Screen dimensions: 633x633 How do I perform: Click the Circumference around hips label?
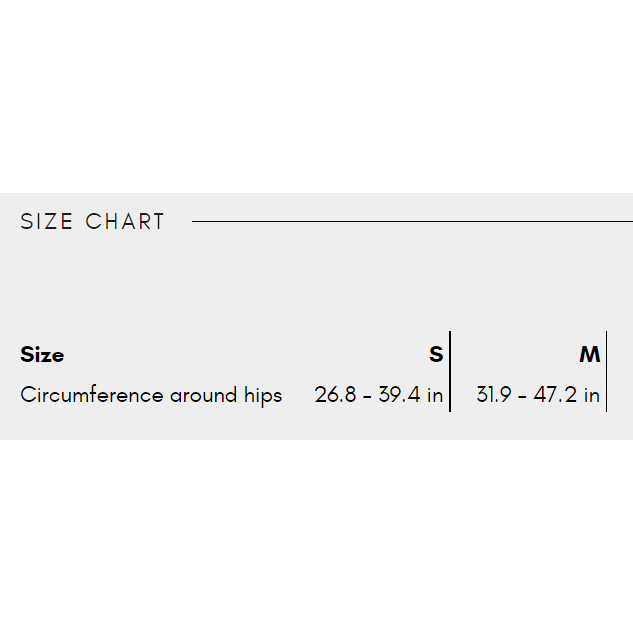[151, 395]
